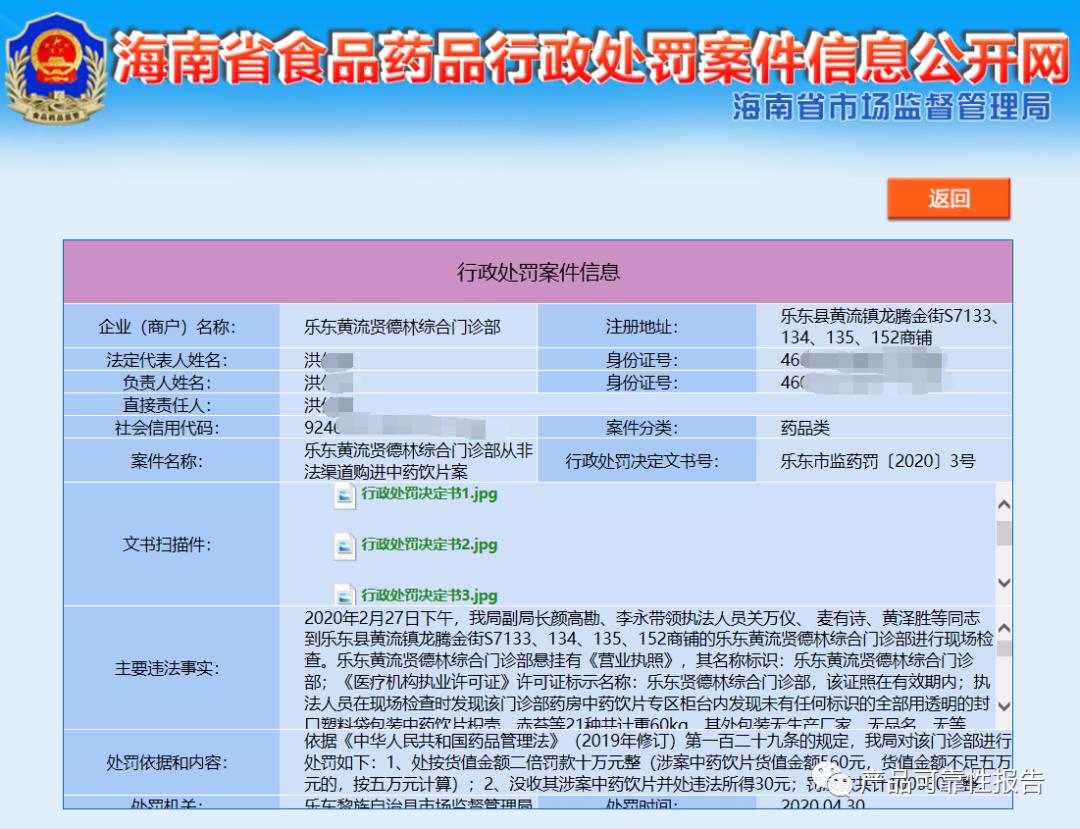Click the case number 乐东市监药罚〔2020〕3号
The height and width of the screenshot is (829, 1080).
point(877,461)
